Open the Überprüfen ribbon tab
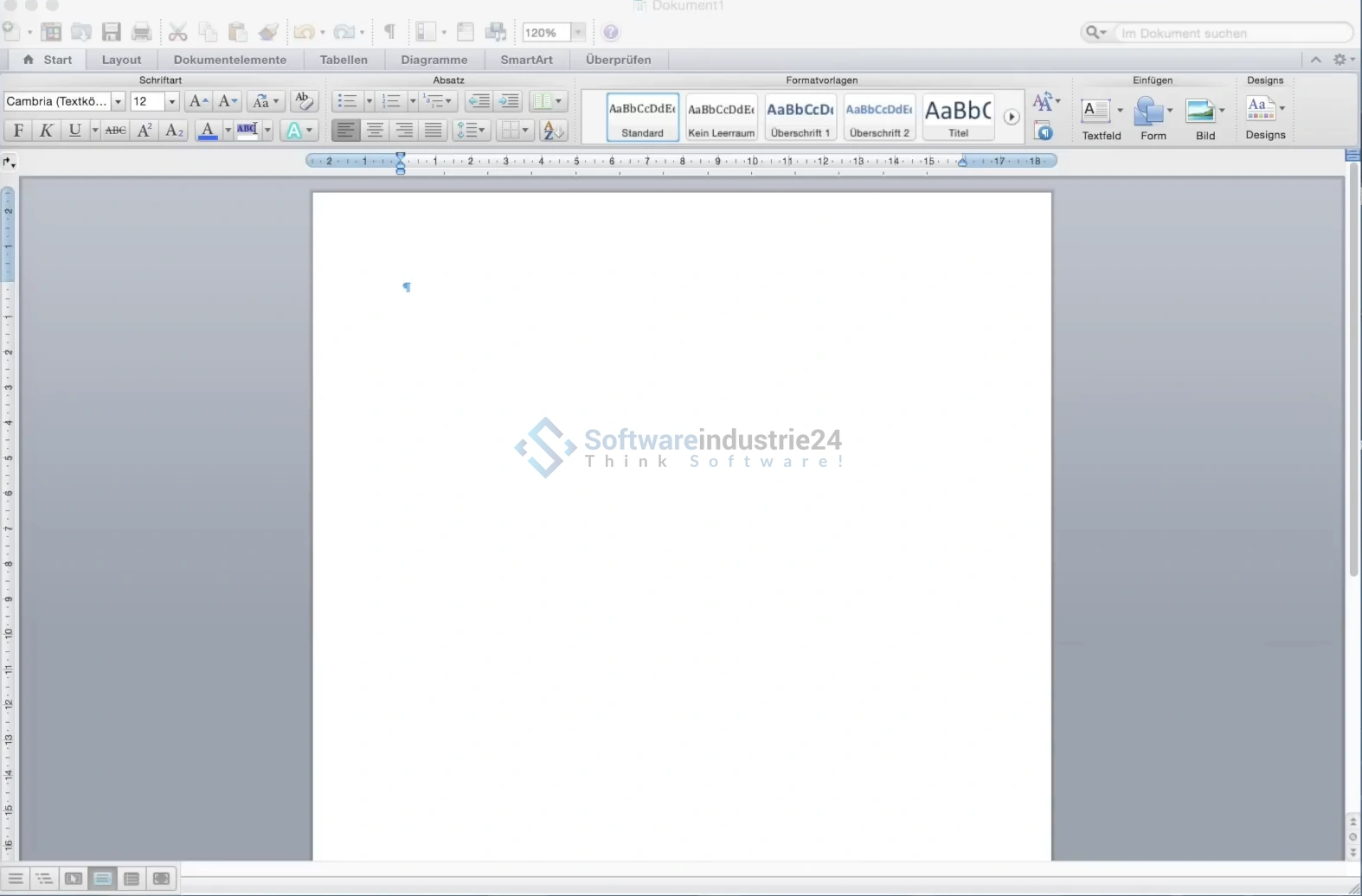 (x=618, y=60)
